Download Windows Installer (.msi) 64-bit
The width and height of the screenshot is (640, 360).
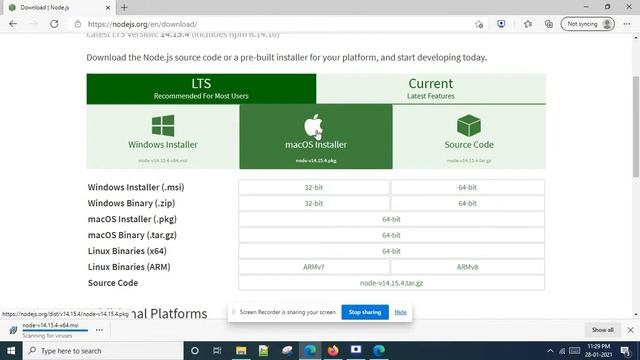click(x=467, y=187)
